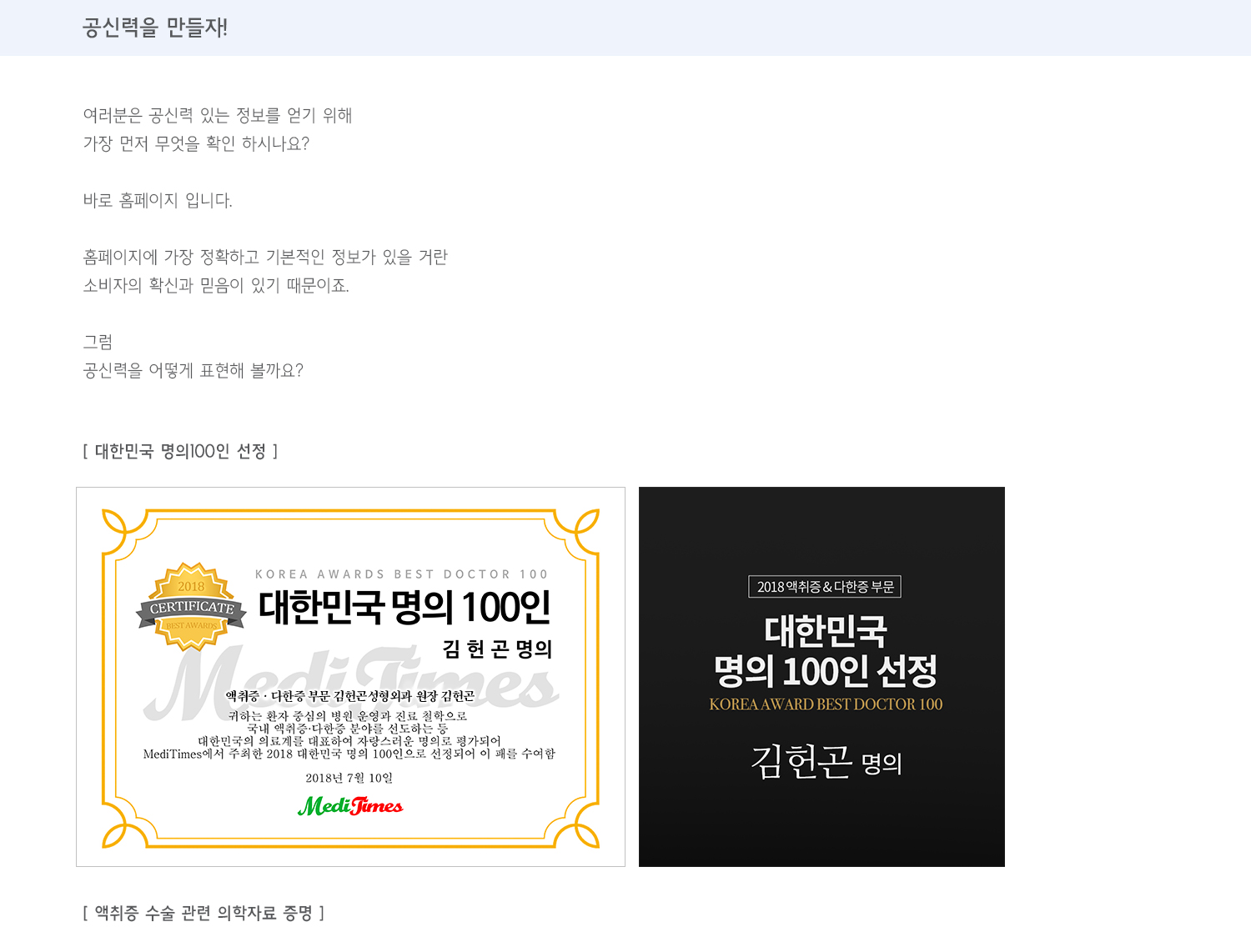1251x952 pixels.
Task: Click the gray MediTimes watermark on certificate
Action: pos(350,684)
